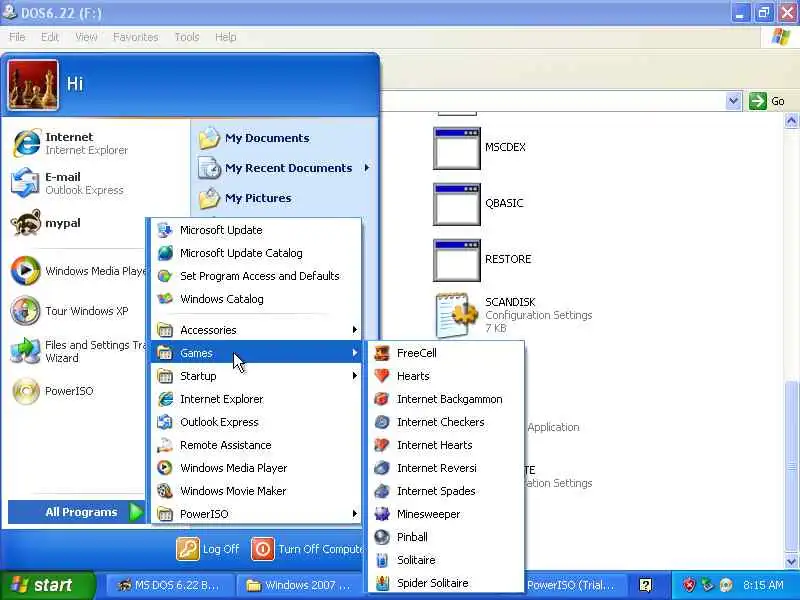Click Set Program Access and Defaults icon

point(165,276)
